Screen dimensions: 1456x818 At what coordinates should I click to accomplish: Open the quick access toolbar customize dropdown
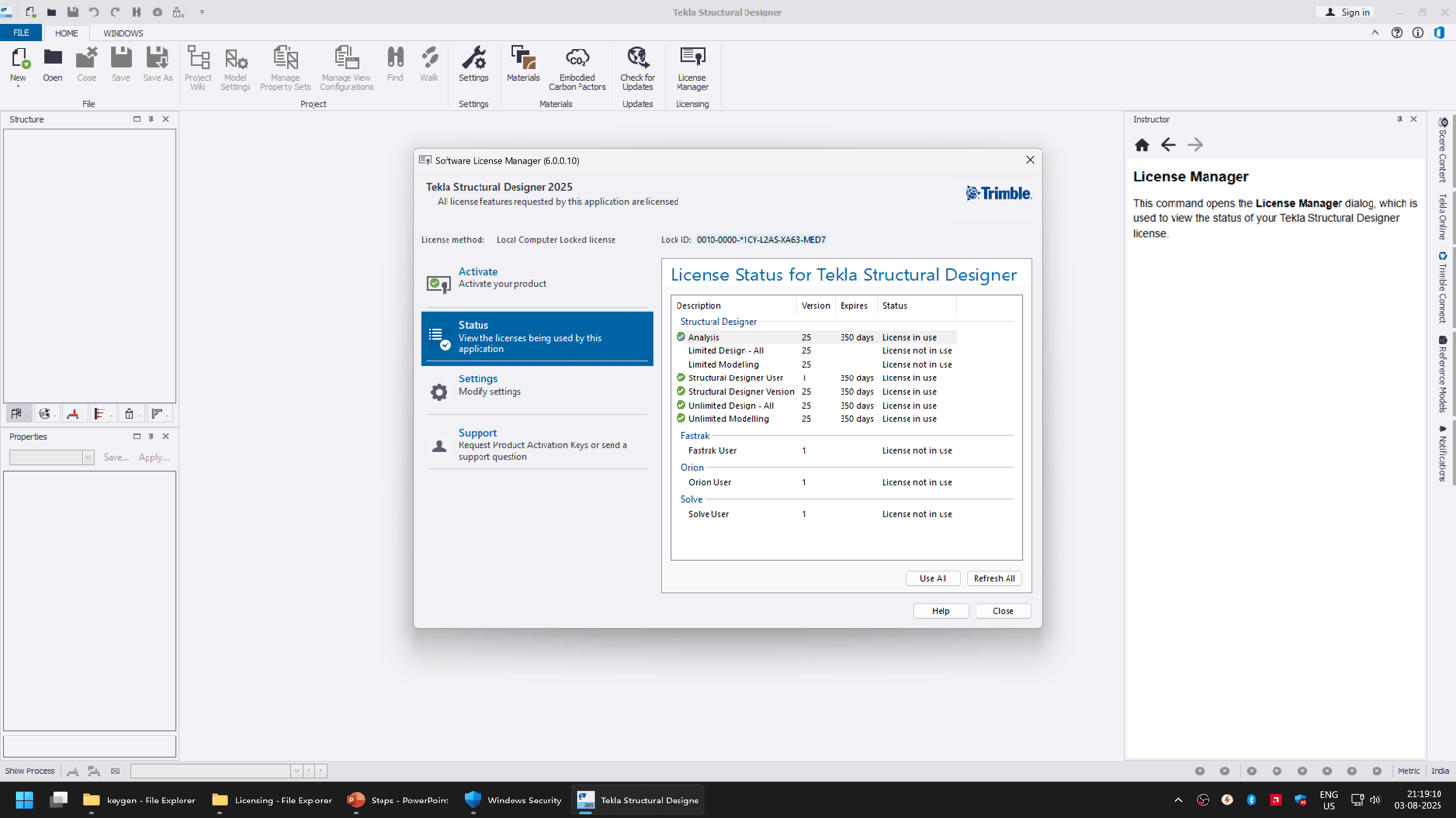[202, 12]
